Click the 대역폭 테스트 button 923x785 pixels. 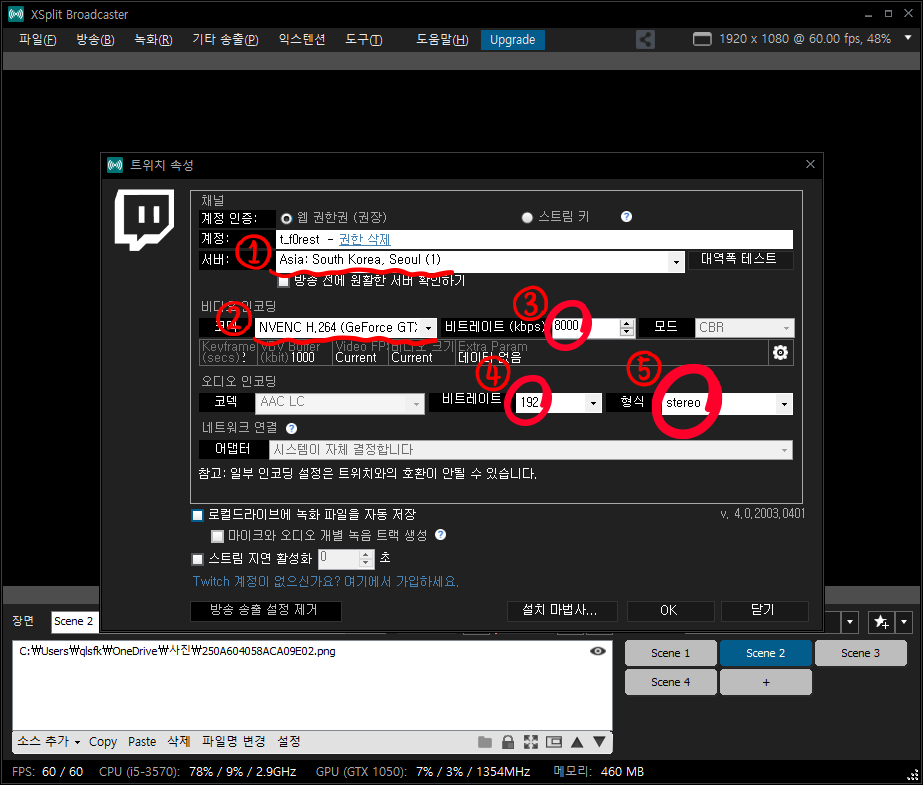[739, 259]
